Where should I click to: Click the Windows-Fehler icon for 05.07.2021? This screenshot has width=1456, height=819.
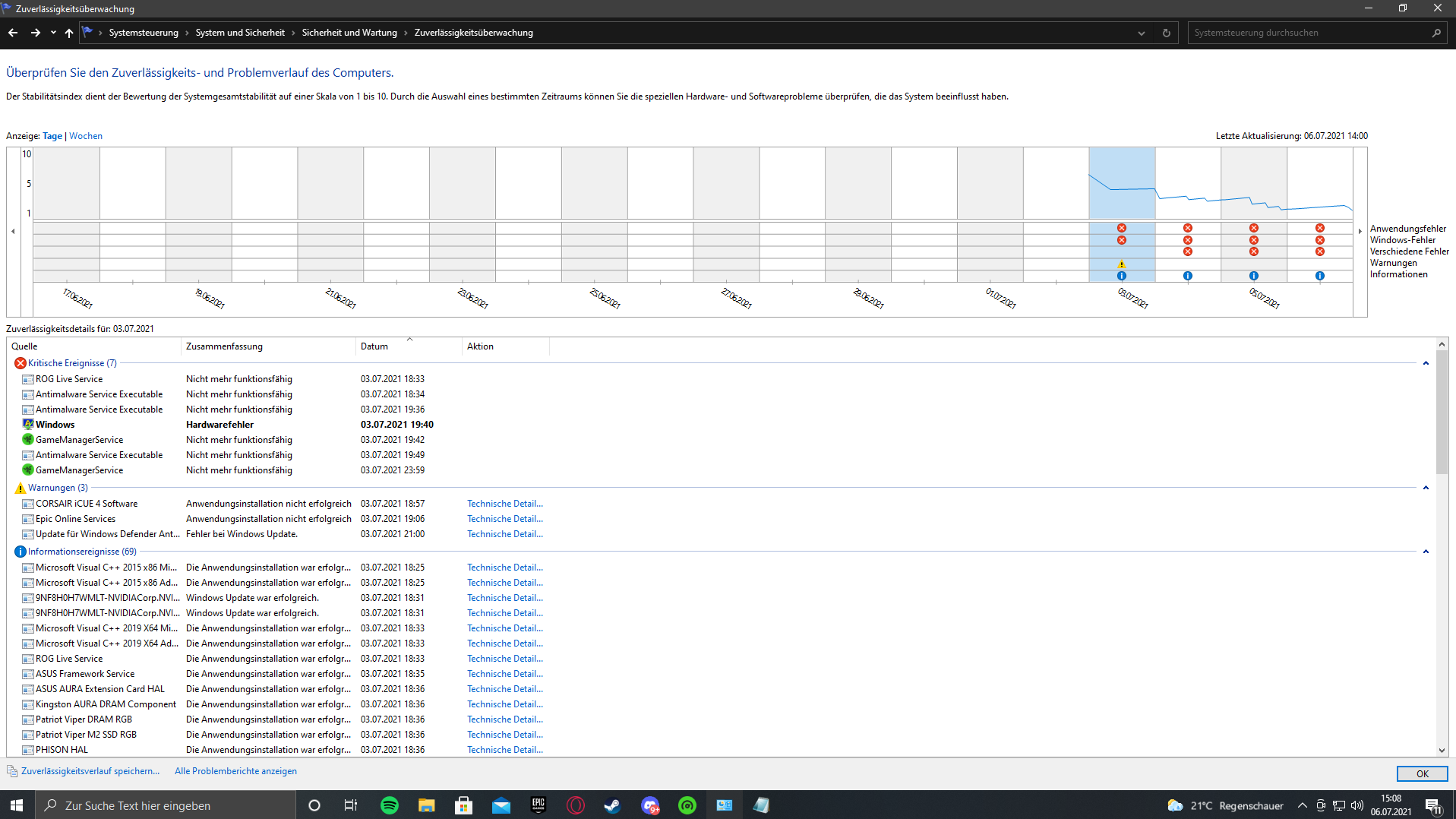[x=1254, y=240]
